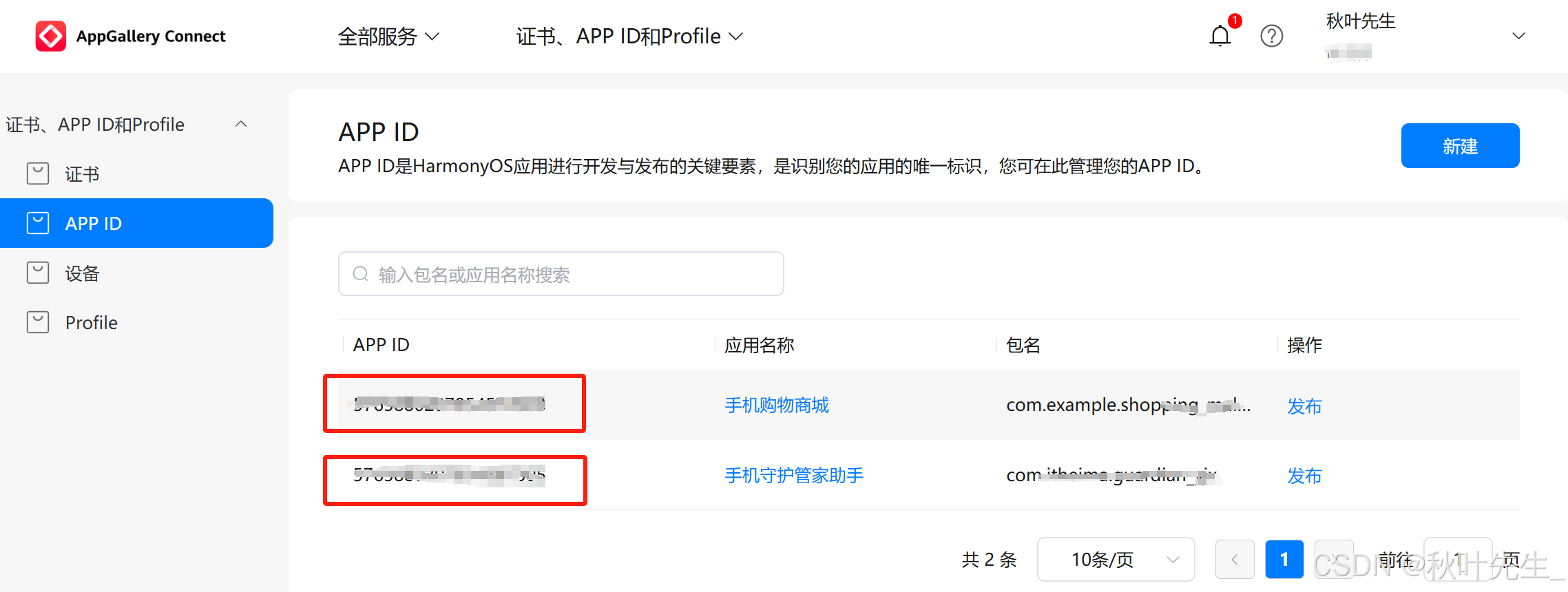Click the 包名 column header
Screen dimensions: 1568x592
tap(1023, 345)
